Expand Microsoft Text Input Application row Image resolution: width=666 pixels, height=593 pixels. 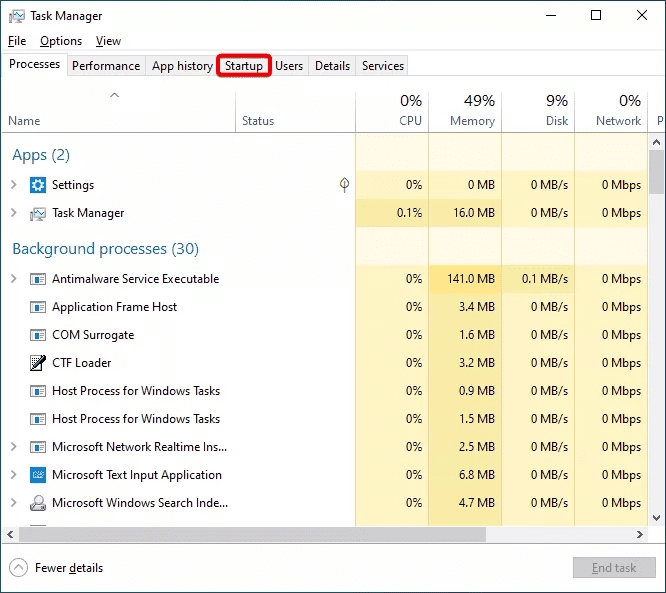point(14,475)
